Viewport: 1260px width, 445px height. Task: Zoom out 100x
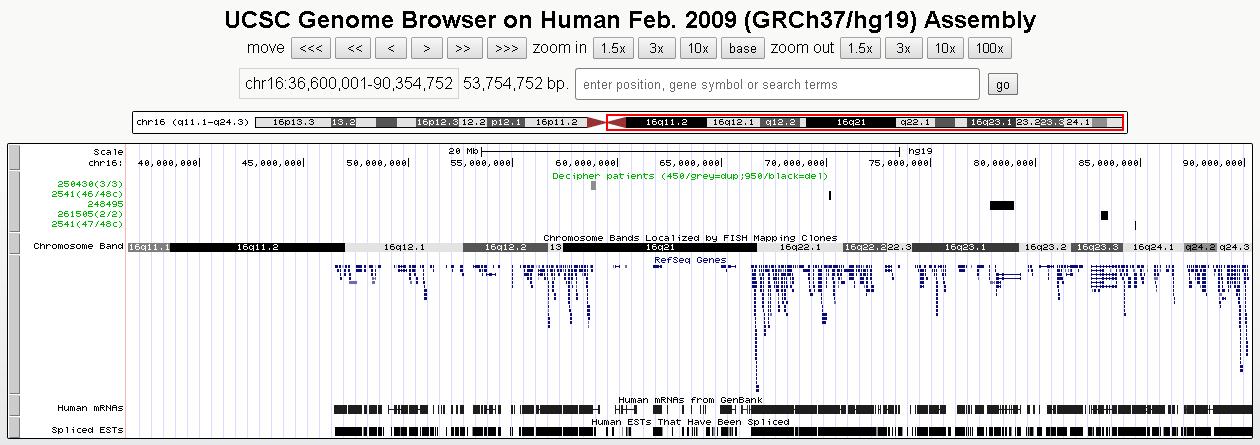989,48
